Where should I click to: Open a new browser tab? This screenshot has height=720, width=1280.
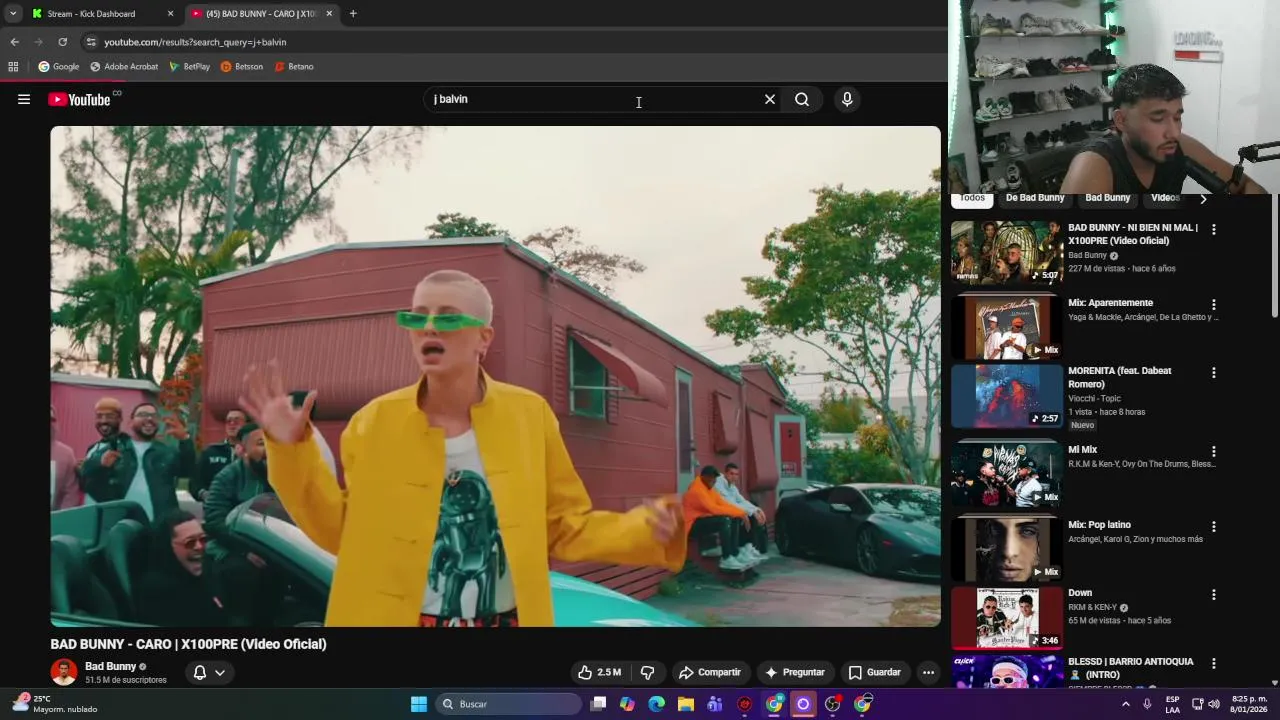(x=353, y=14)
